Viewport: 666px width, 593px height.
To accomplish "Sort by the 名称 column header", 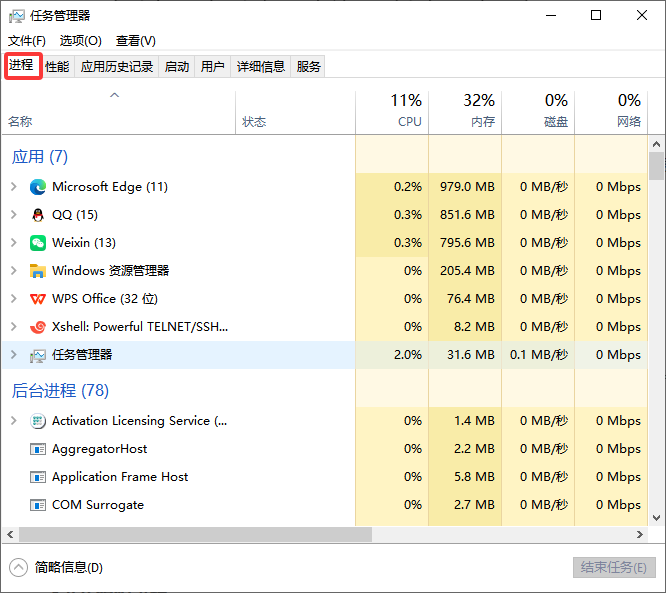I will (119, 113).
